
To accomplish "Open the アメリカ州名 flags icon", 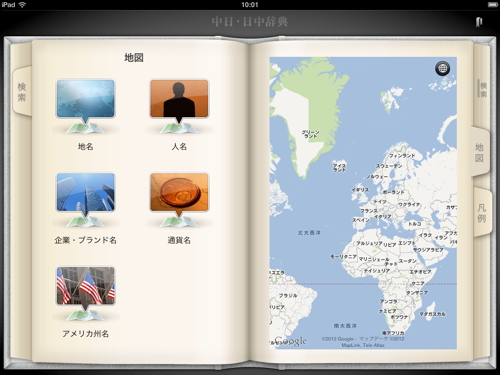I will tap(86, 293).
